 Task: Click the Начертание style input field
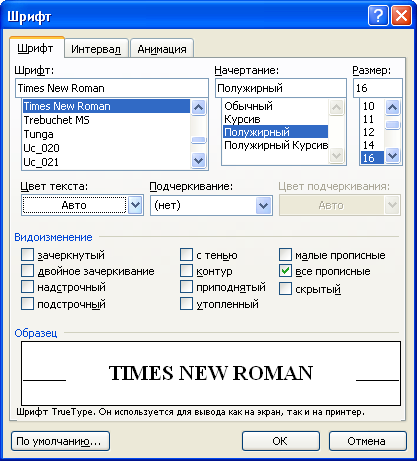click(281, 88)
